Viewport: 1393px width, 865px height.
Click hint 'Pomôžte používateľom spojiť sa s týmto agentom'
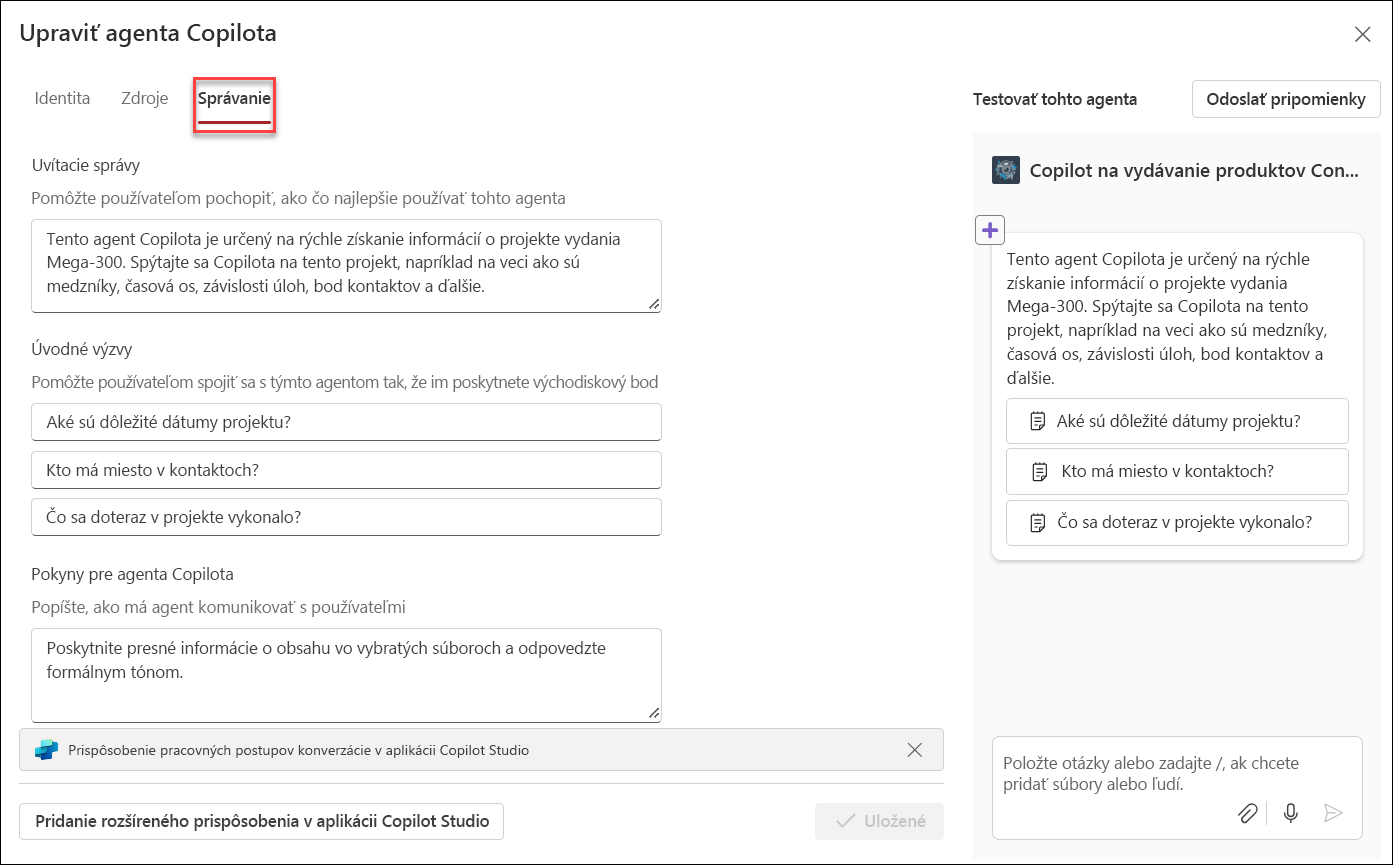point(345,382)
